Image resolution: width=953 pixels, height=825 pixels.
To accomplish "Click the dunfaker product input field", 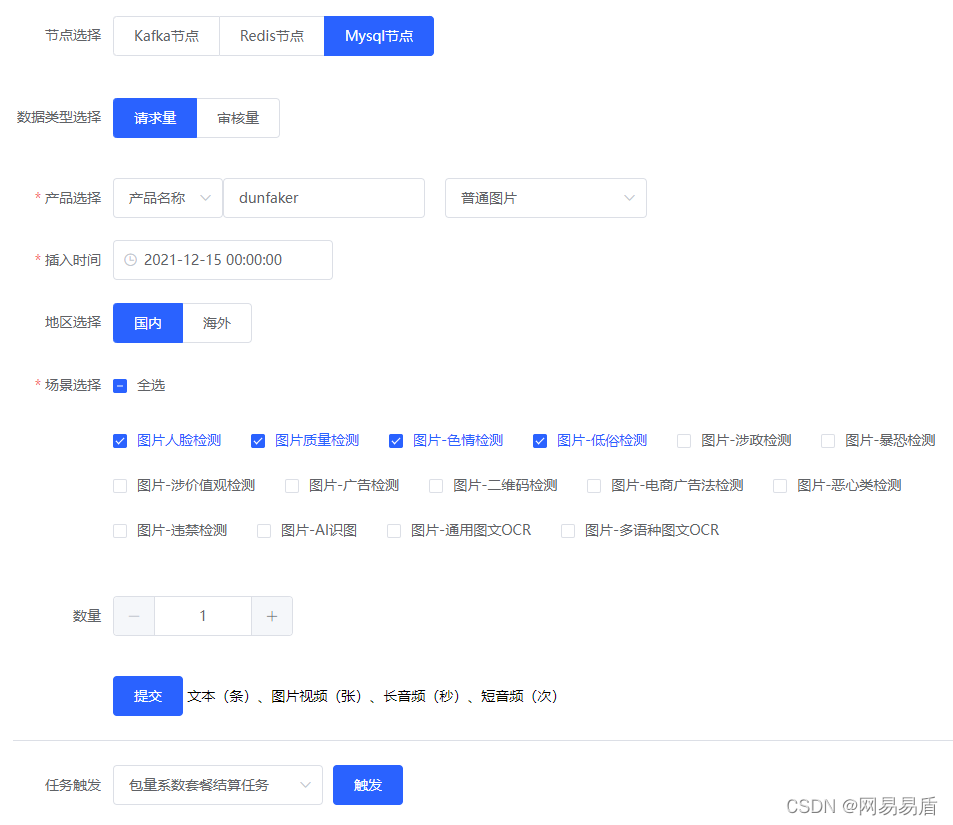I will tap(324, 198).
